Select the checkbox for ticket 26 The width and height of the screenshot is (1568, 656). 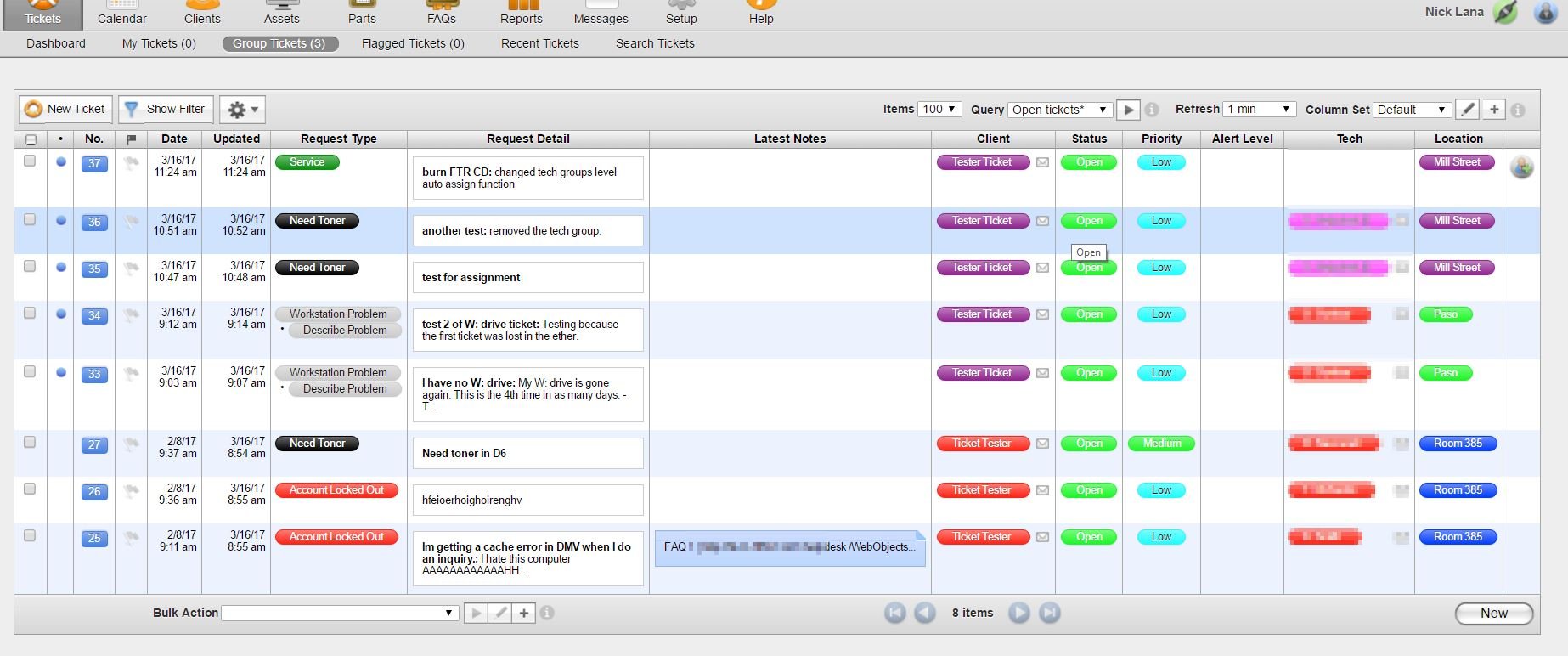(30, 489)
